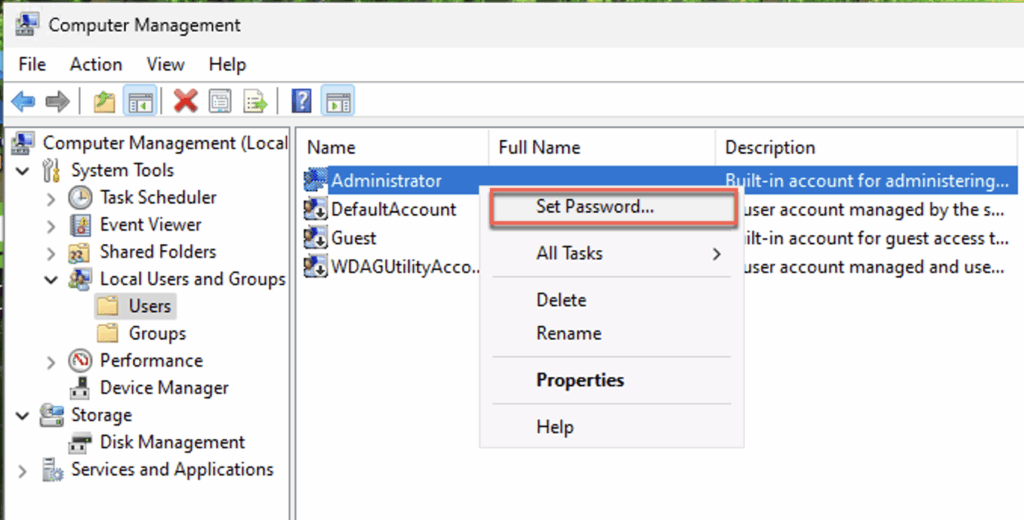Select the Guest user account row
This screenshot has width=1024, height=520.
[x=353, y=238]
